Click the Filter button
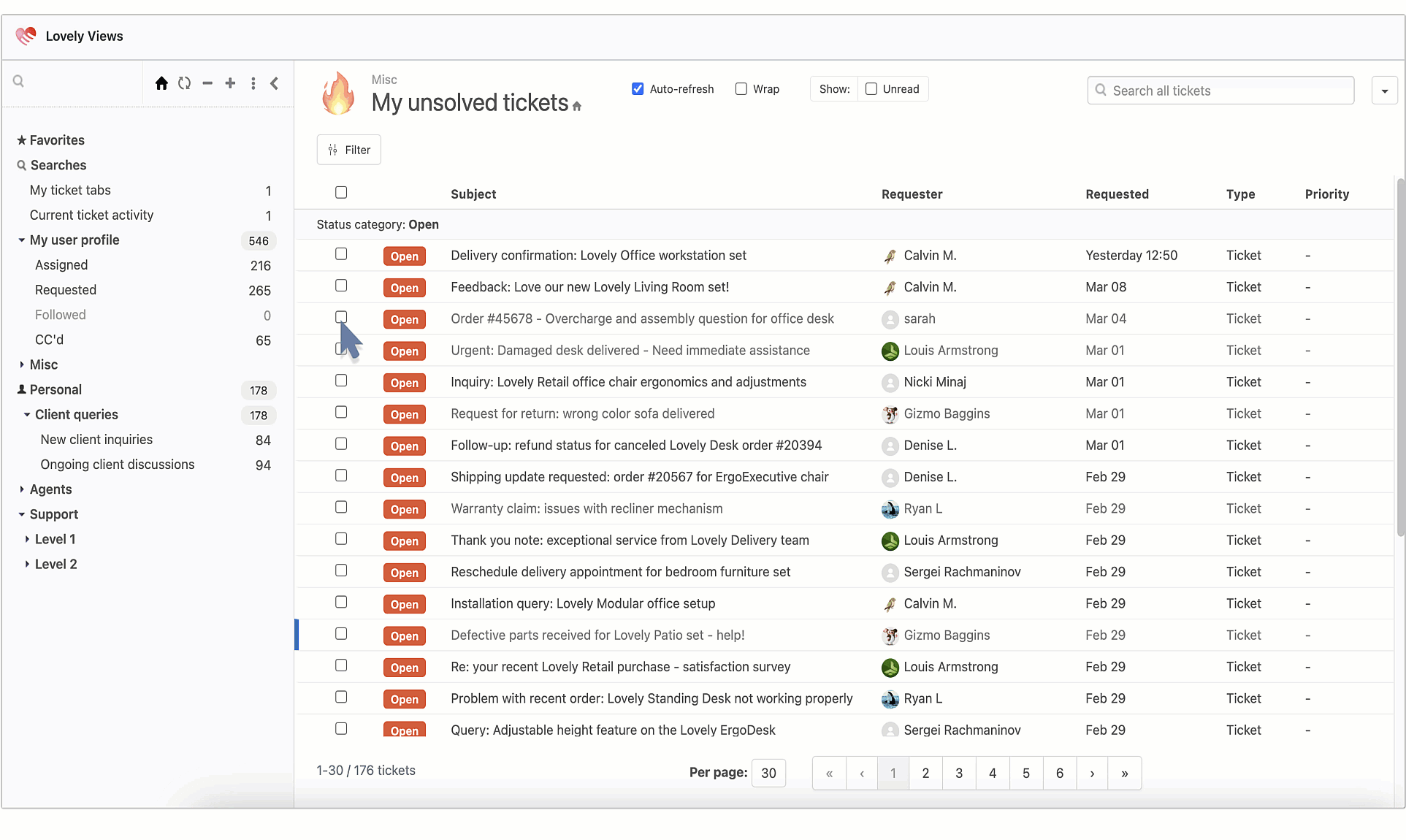 349,150
